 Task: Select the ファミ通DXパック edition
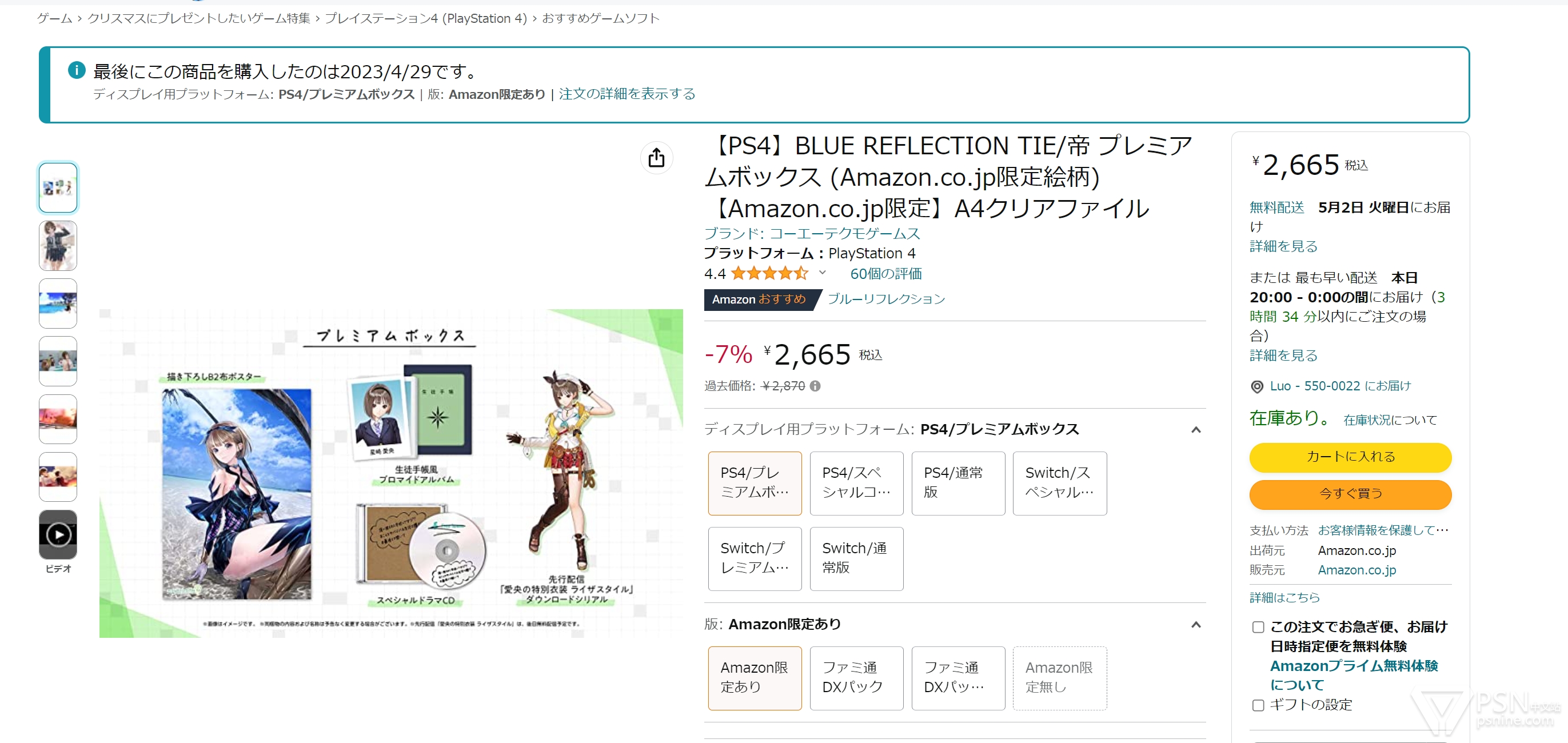pos(856,677)
